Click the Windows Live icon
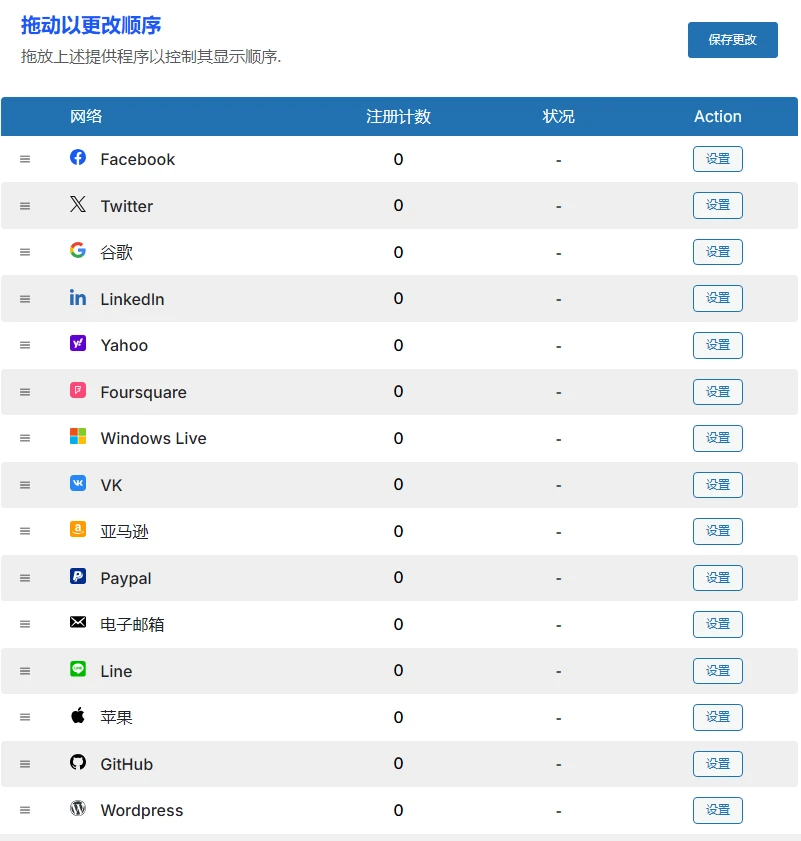The image size is (801, 841). click(x=78, y=438)
